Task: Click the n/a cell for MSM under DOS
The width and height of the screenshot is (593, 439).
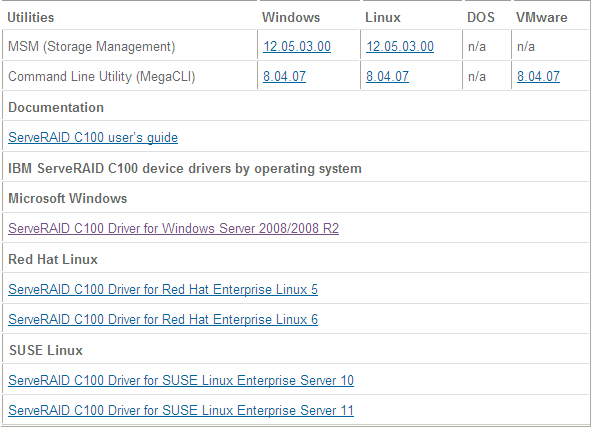Action: point(477,47)
